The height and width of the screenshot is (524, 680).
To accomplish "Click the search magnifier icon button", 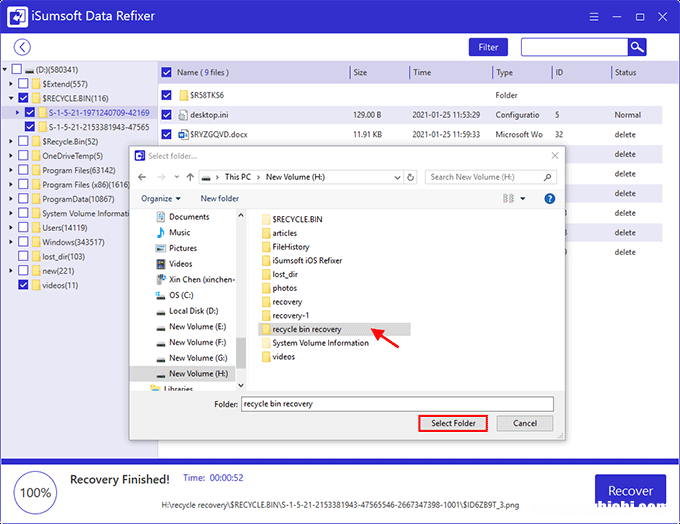I will click(637, 47).
